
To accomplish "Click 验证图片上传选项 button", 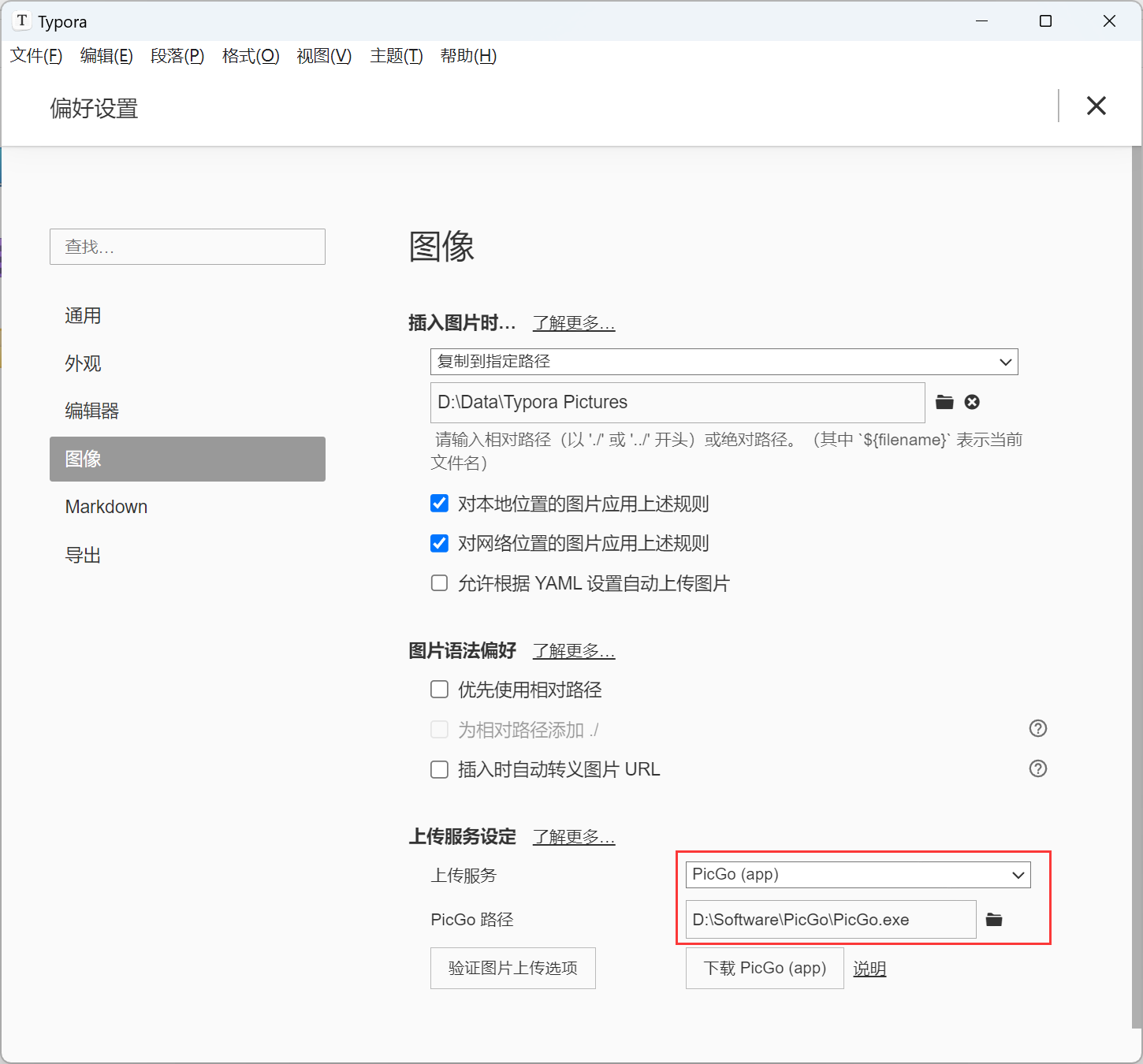I will tap(513, 968).
